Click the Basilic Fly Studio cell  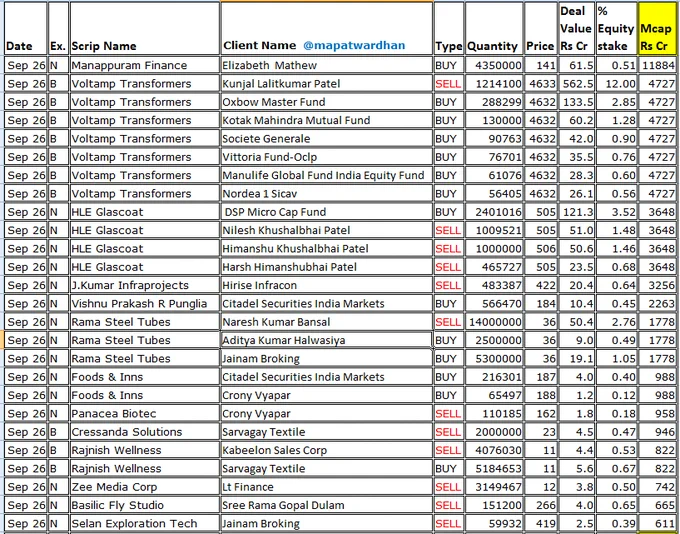pos(144,505)
